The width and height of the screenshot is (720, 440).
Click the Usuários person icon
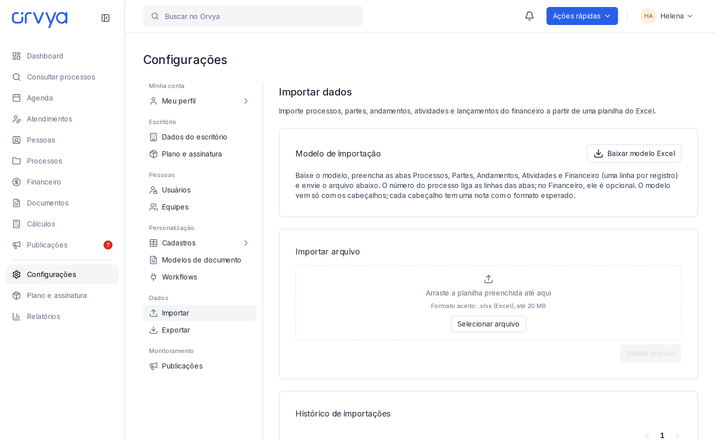153,190
